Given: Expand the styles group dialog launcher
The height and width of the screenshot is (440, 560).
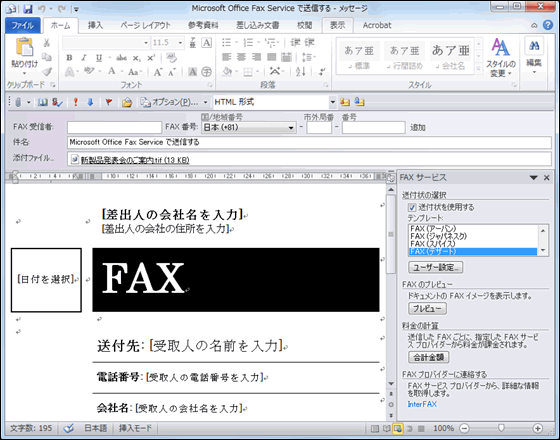Looking at the screenshot, I should pyautogui.click(x=514, y=85).
